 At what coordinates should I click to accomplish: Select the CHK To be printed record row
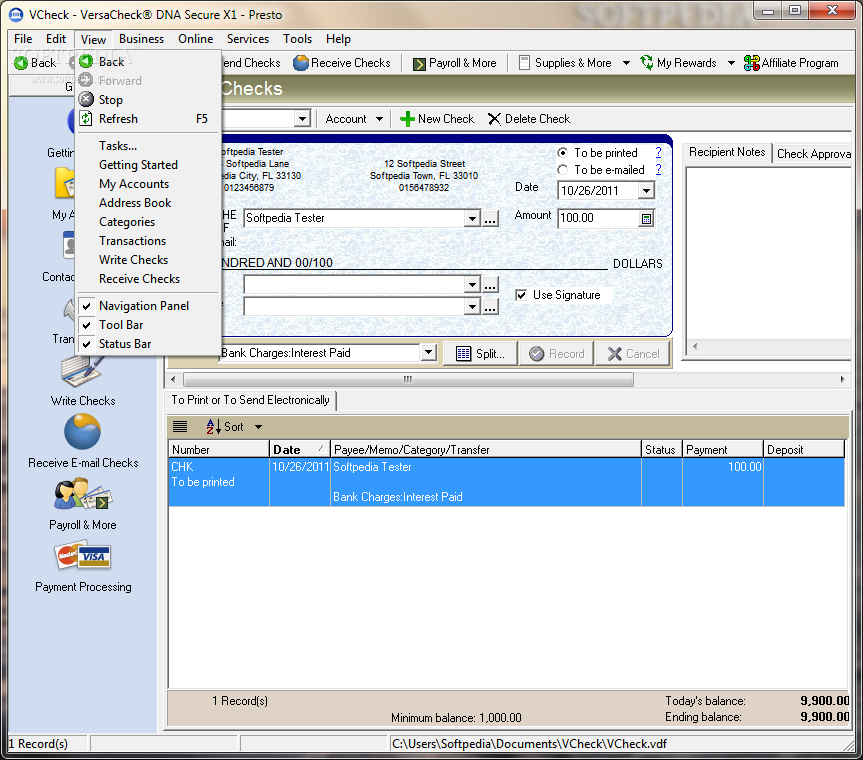pyautogui.click(x=506, y=482)
